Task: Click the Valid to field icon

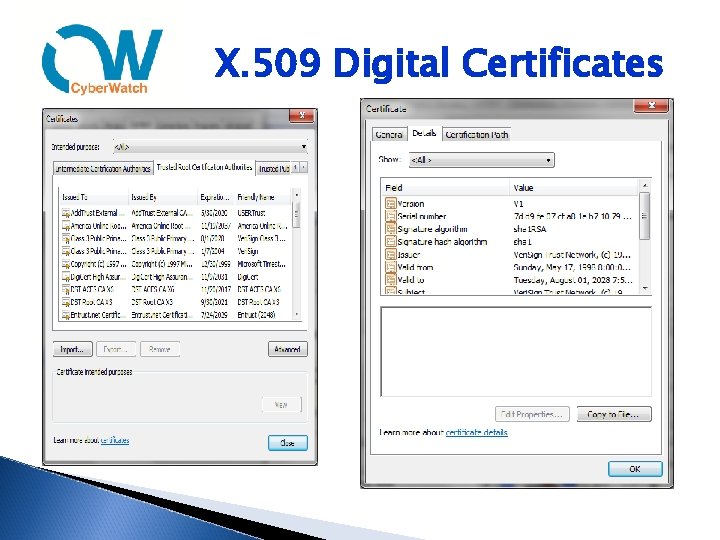Action: pos(390,280)
